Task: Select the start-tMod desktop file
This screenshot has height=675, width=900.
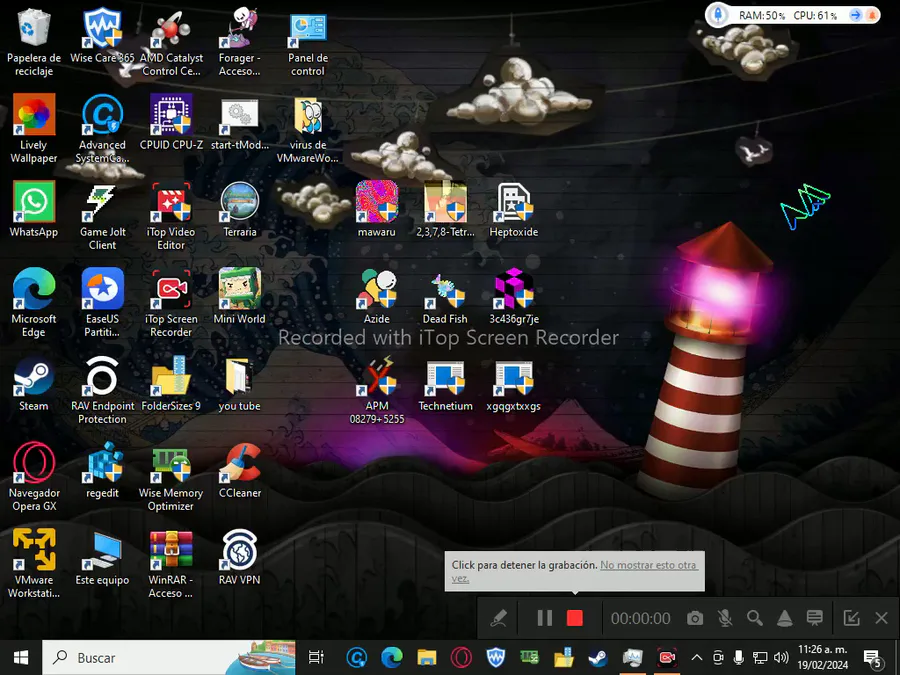Action: 239,122
